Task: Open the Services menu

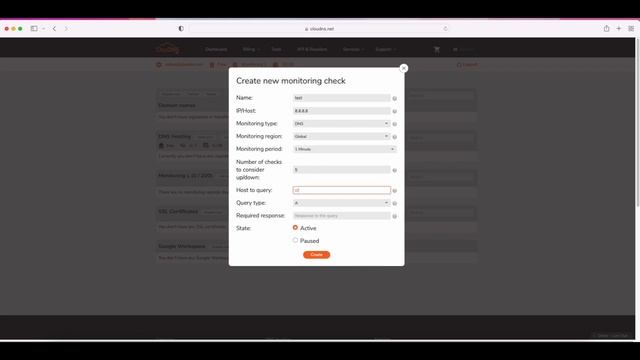Action: [x=353, y=49]
